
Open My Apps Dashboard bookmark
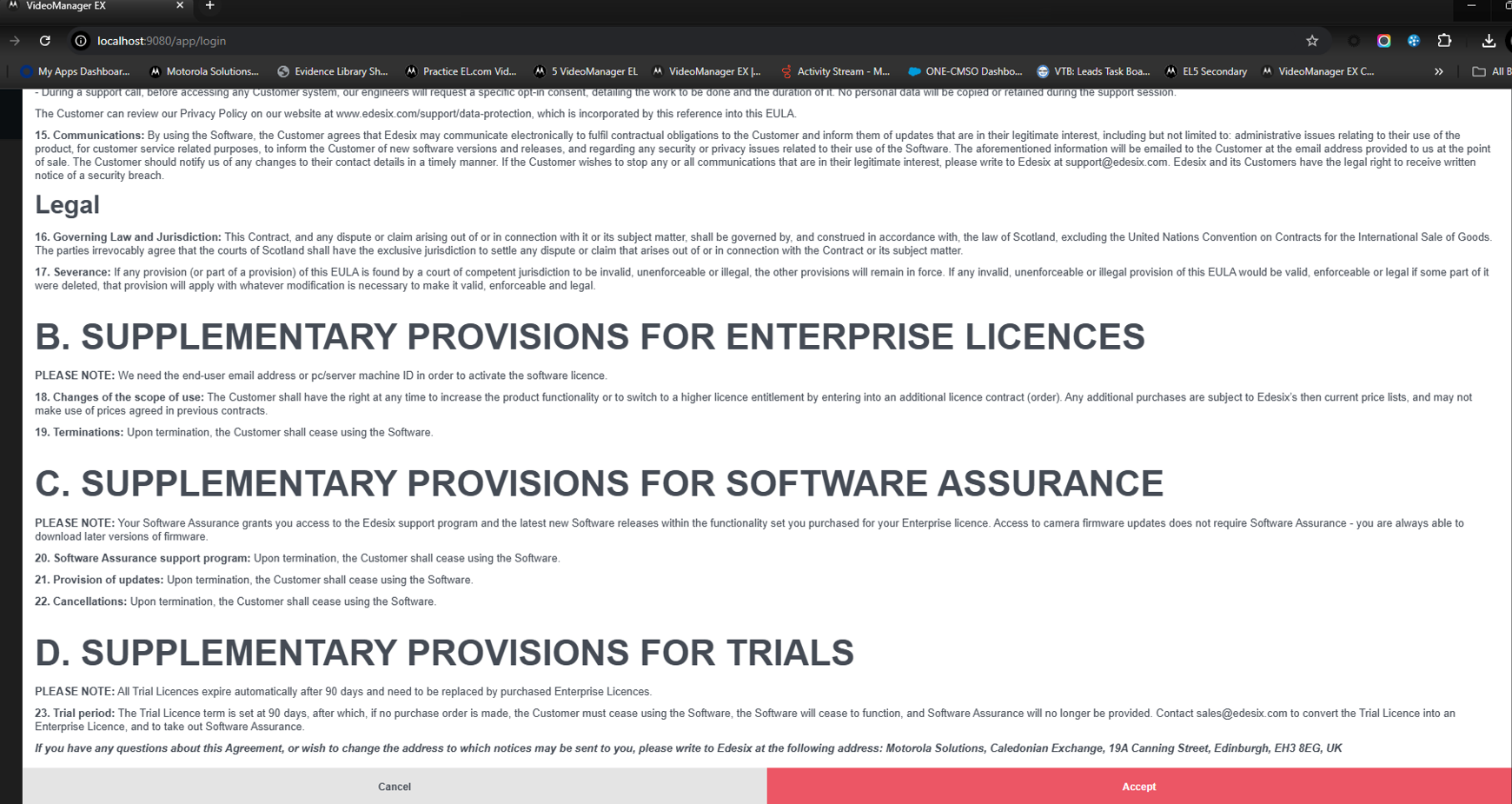click(75, 71)
